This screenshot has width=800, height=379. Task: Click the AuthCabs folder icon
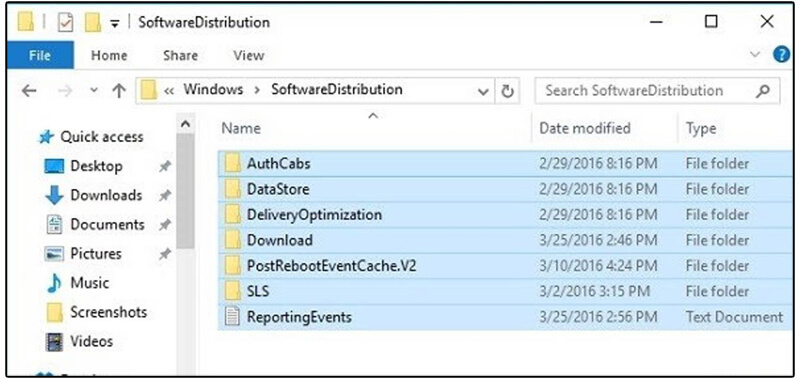coord(233,164)
